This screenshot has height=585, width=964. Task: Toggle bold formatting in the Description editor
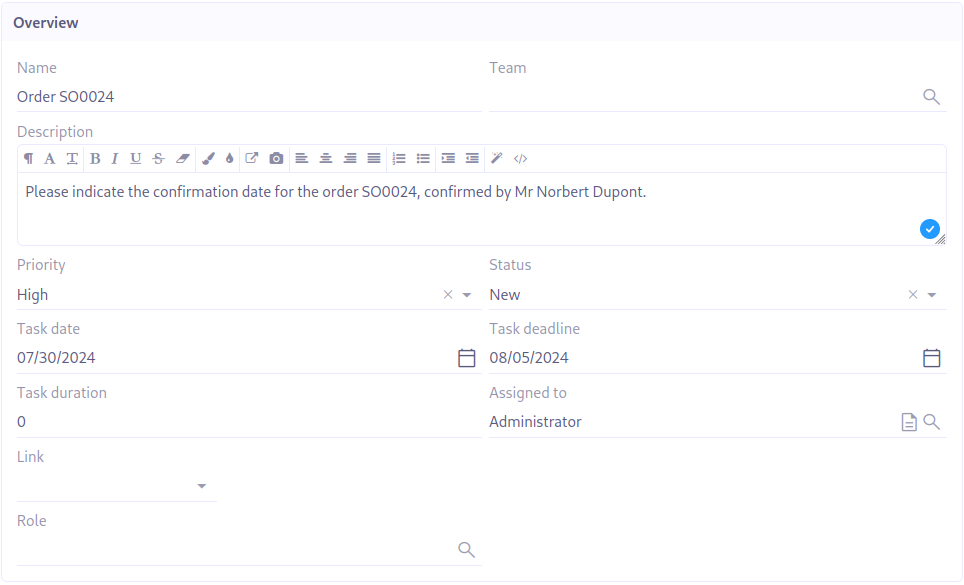click(94, 158)
